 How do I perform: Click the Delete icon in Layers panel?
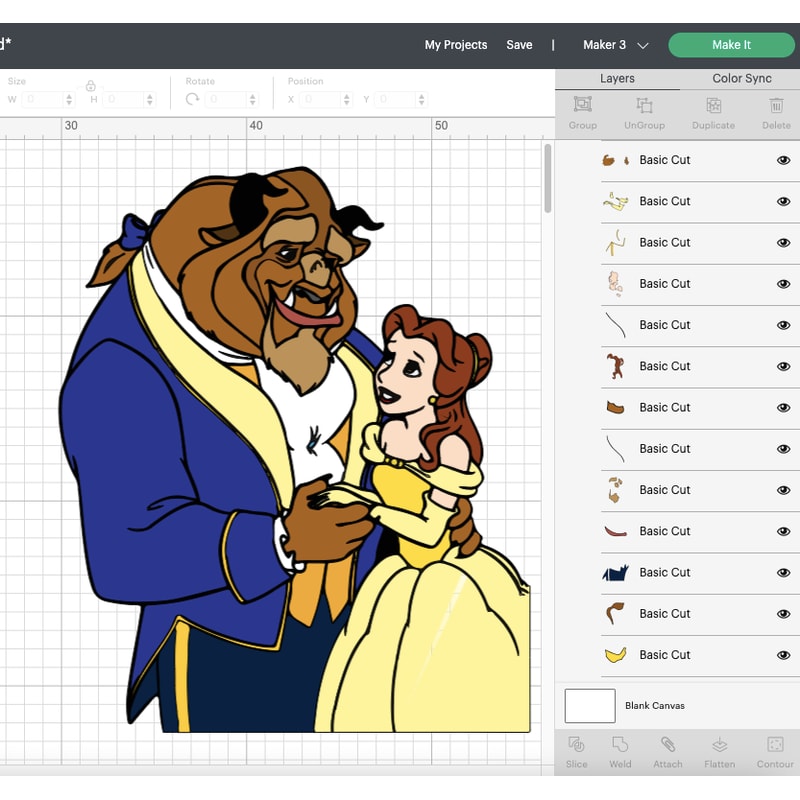click(777, 110)
